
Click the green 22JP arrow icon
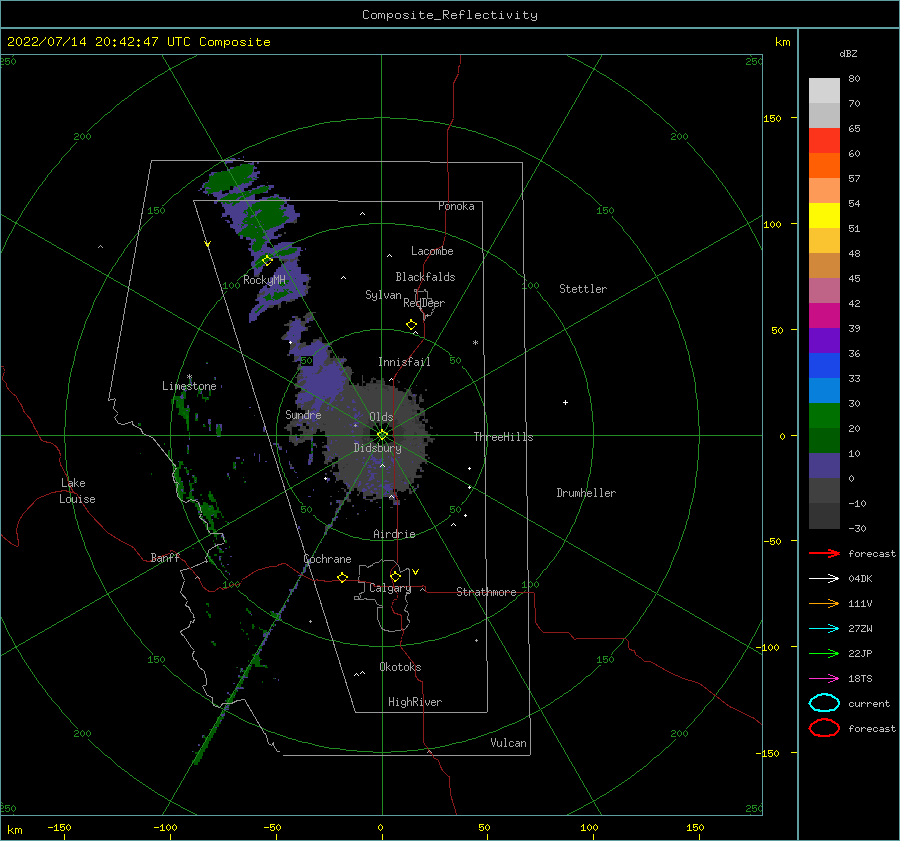click(824, 653)
